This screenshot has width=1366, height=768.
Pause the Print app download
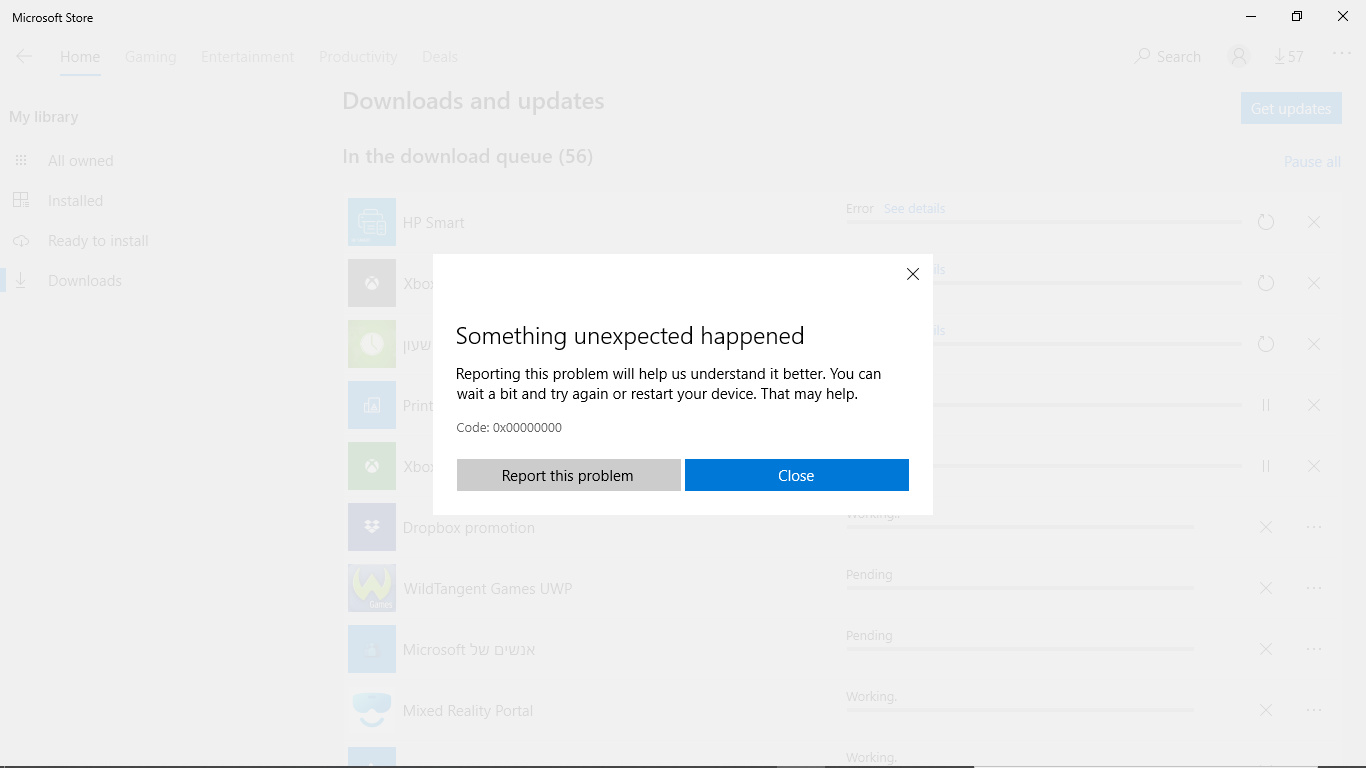pos(1266,405)
